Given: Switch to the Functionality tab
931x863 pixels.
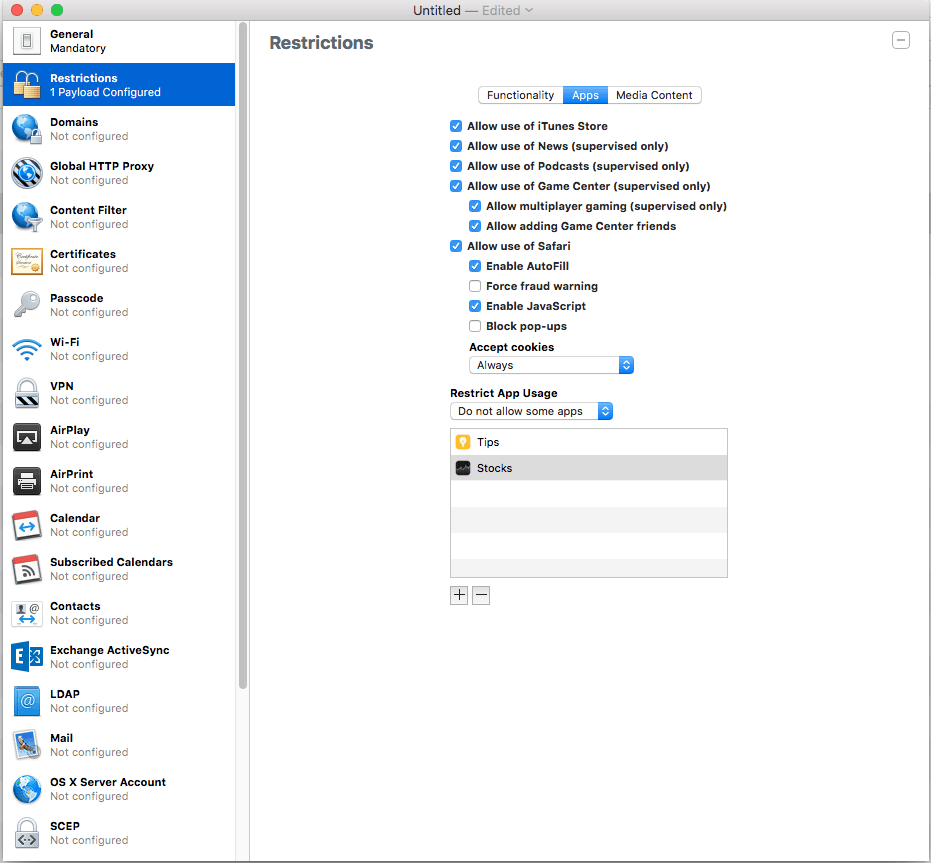Looking at the screenshot, I should 520,95.
